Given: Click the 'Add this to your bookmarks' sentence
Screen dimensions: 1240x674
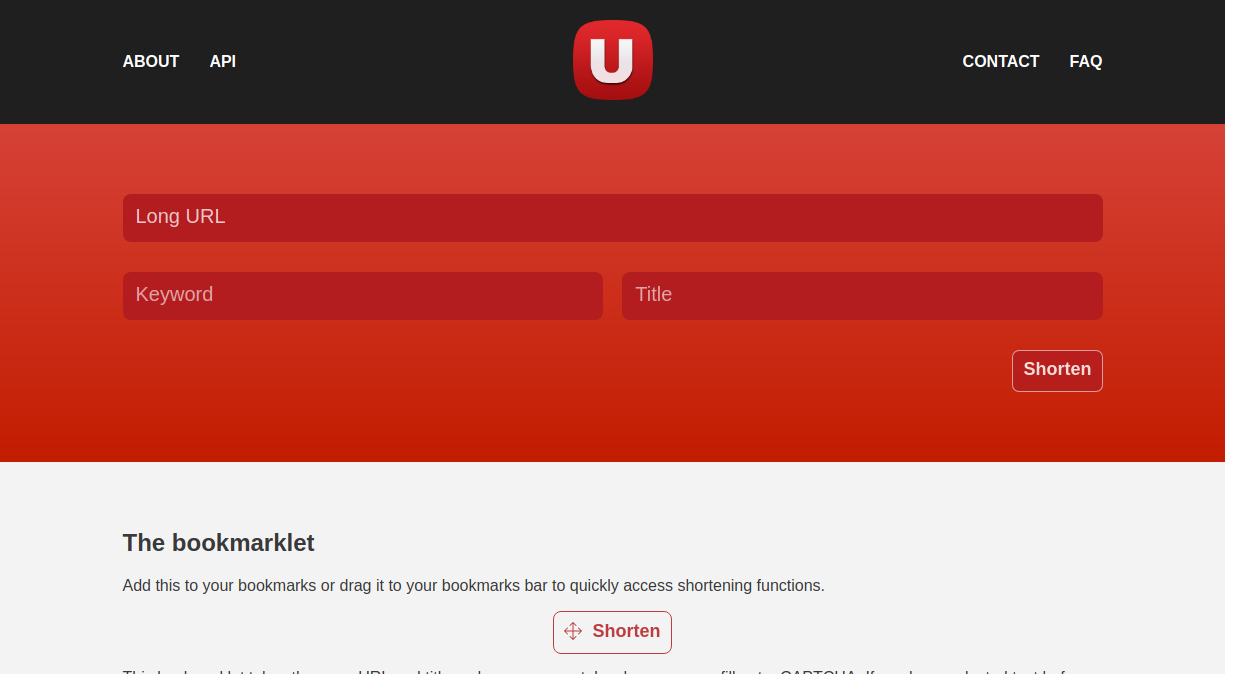Looking at the screenshot, I should 474,585.
